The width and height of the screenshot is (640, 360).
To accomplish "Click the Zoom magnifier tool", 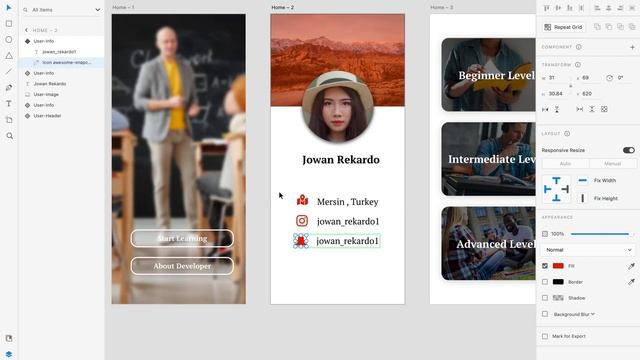I will [9, 136].
